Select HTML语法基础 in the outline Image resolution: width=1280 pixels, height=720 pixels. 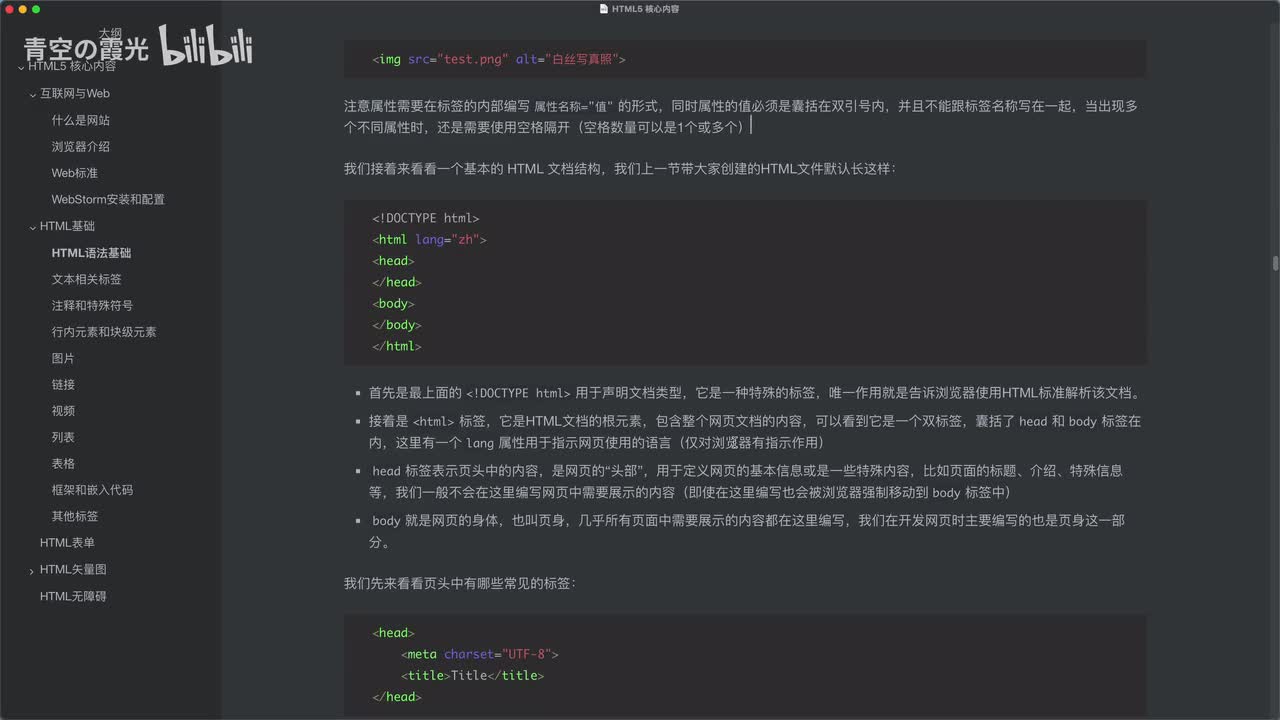pos(91,253)
